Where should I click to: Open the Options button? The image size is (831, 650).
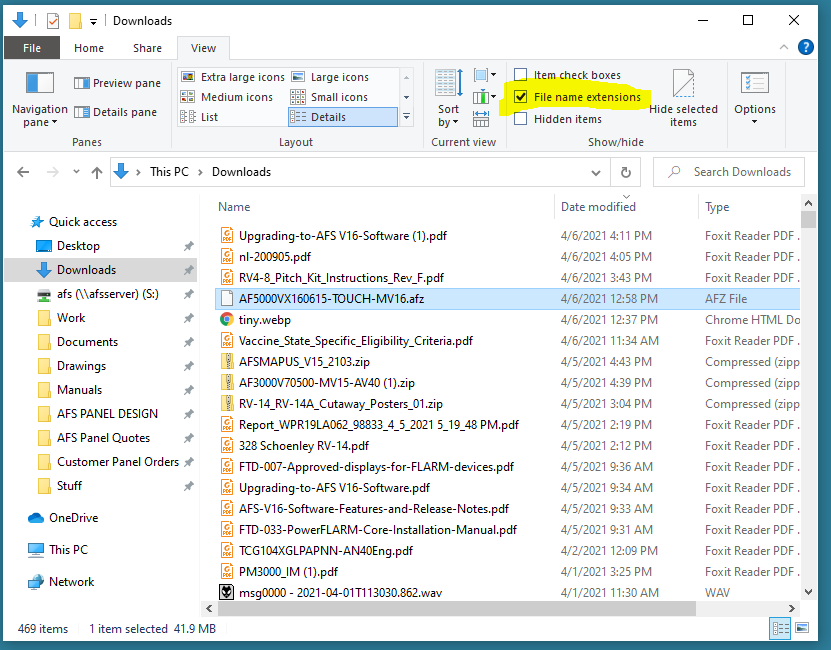point(755,99)
